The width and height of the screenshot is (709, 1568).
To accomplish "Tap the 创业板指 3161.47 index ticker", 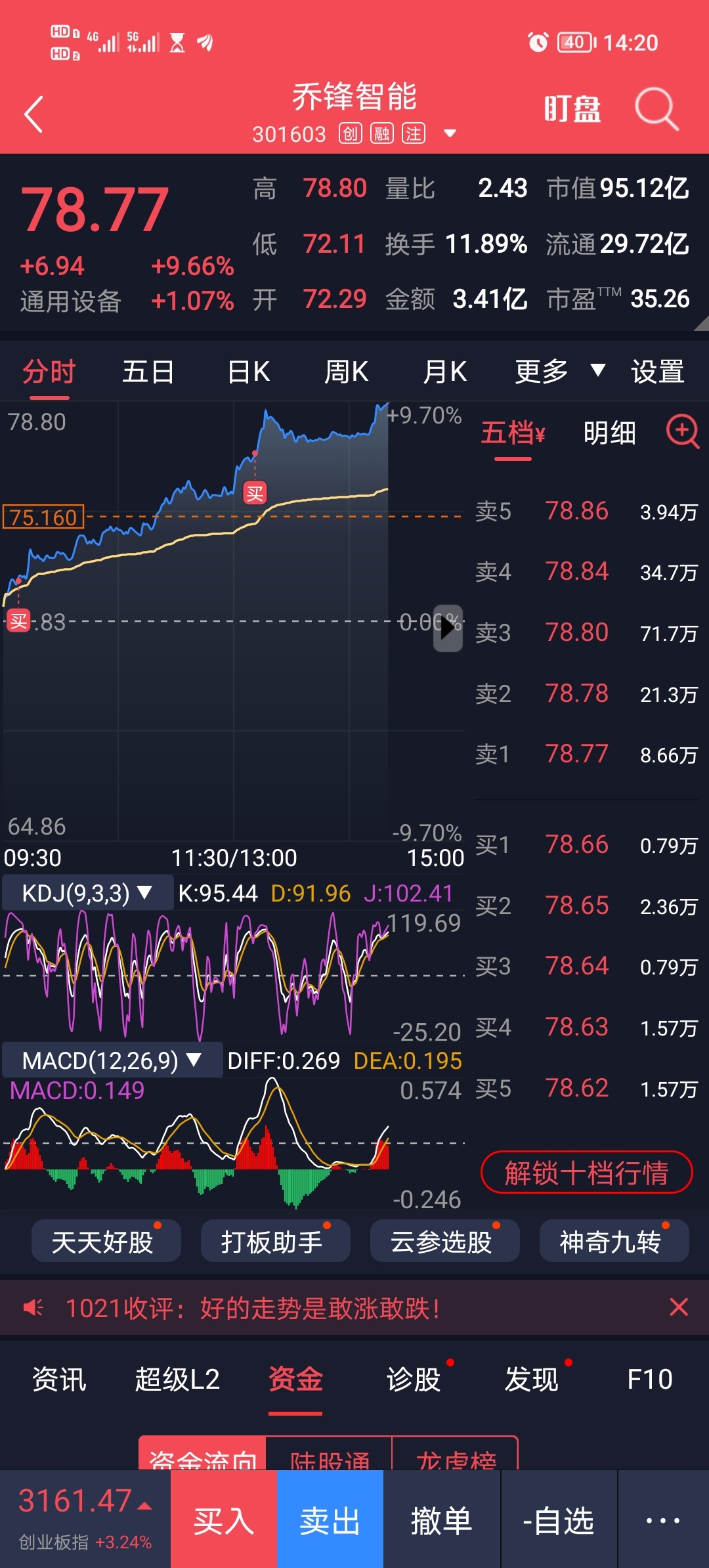I will pos(85,1519).
